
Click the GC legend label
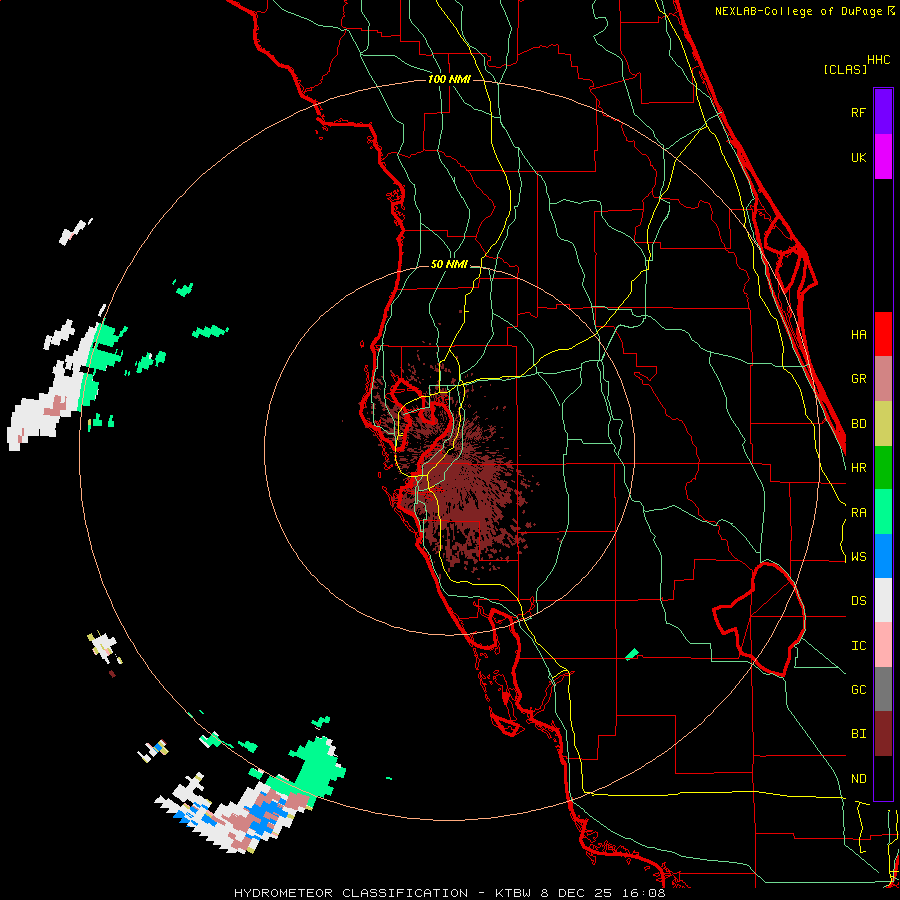[x=858, y=690]
